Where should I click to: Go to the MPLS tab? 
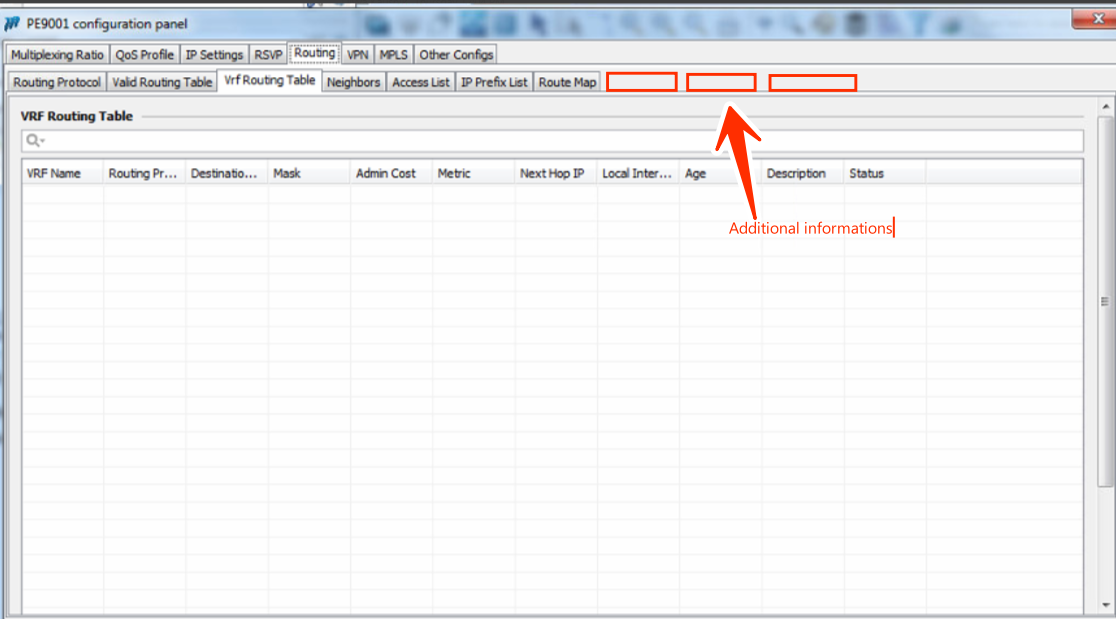(393, 55)
